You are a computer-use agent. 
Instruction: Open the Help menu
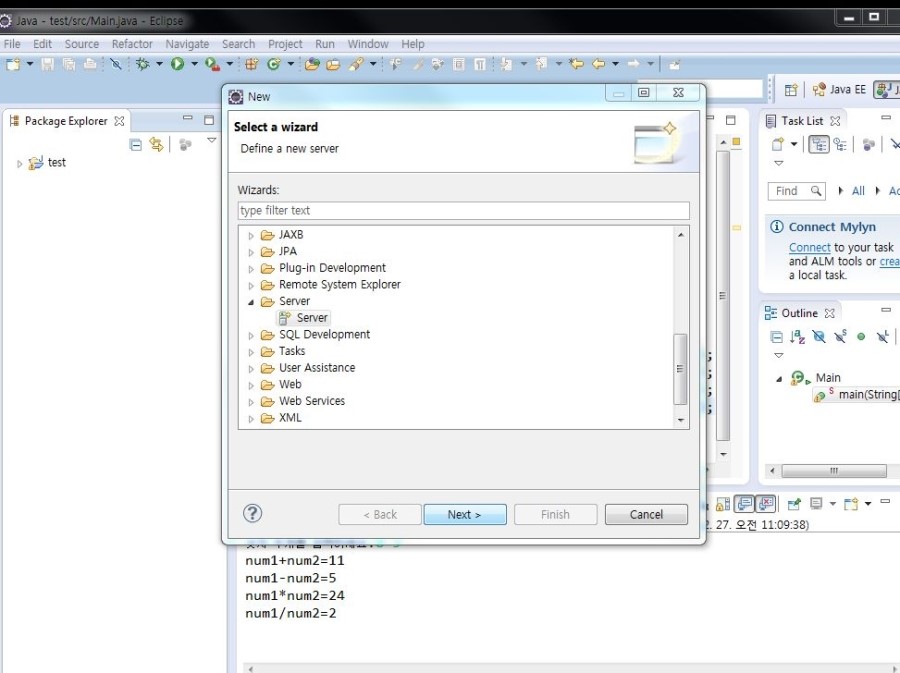412,44
